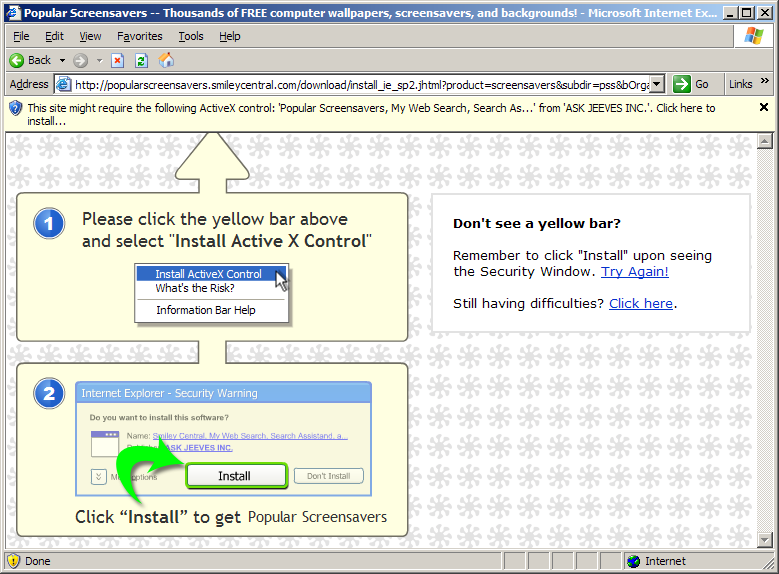The image size is (779, 574).
Task: Open the File menu
Action: (x=21, y=36)
